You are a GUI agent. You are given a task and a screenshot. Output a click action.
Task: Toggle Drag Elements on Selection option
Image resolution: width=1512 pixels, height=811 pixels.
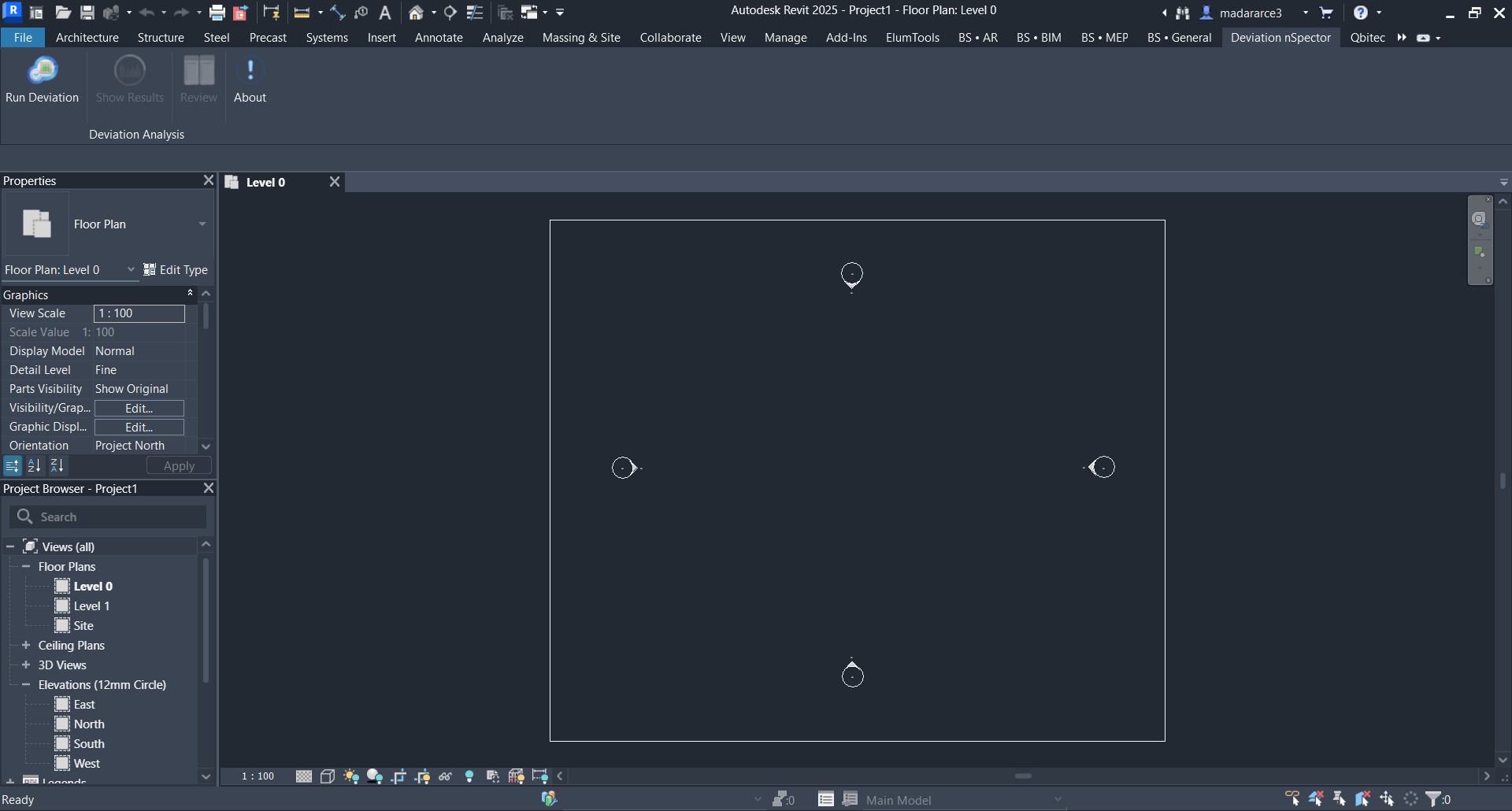[x=1387, y=799]
